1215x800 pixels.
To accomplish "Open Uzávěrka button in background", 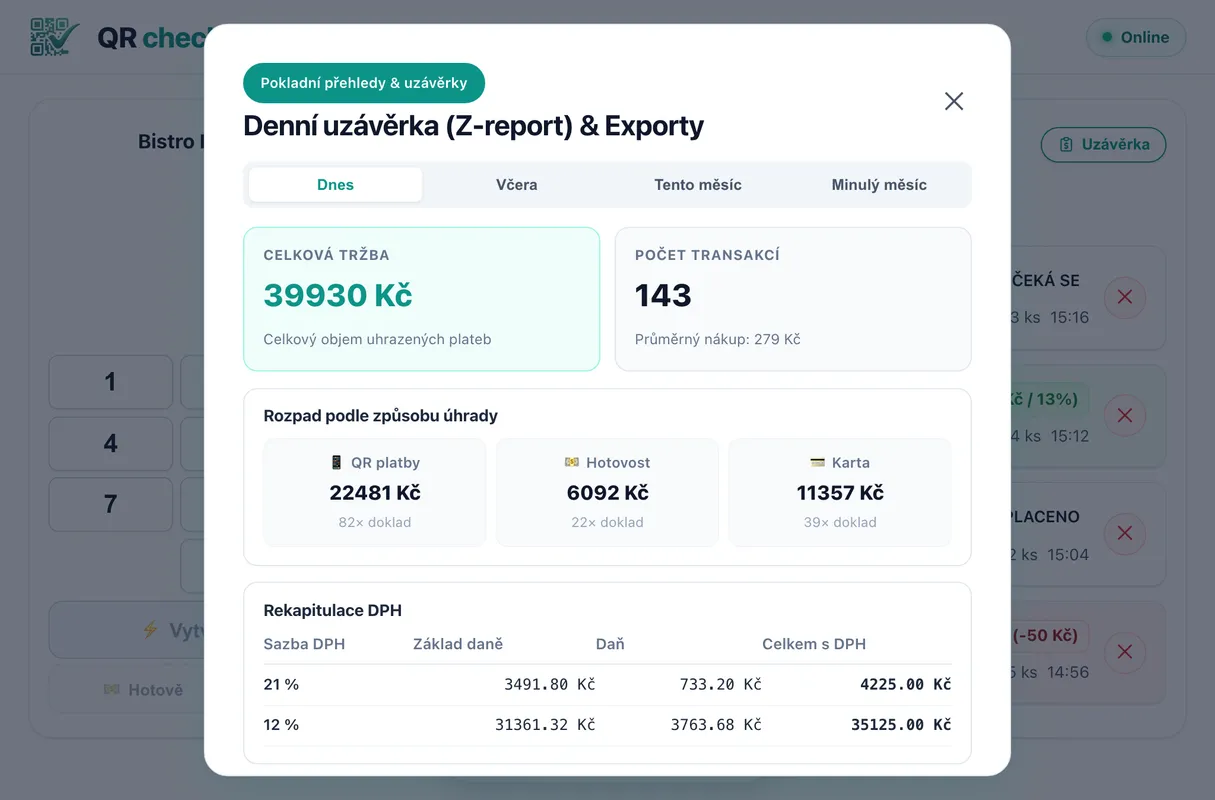I will pos(1103,144).
